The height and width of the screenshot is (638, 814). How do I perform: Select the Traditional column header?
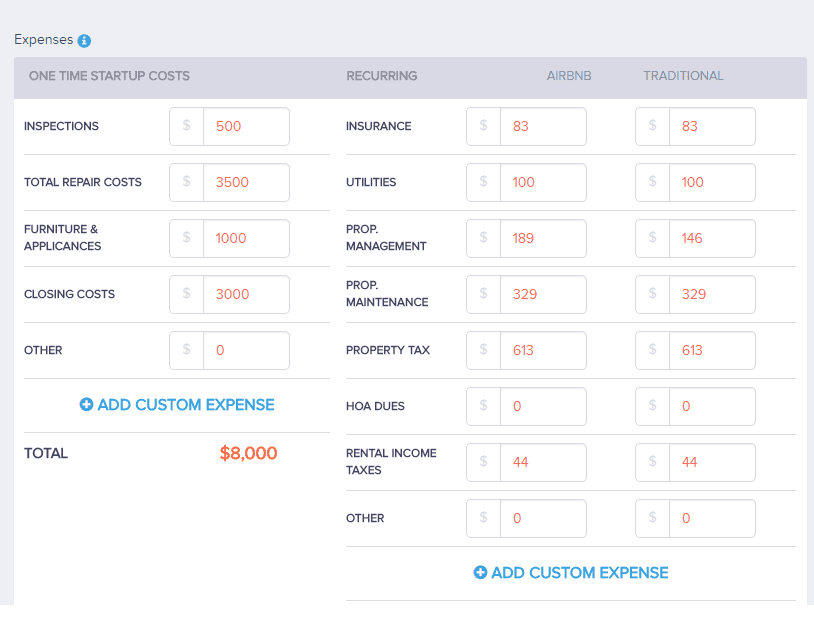click(x=683, y=76)
